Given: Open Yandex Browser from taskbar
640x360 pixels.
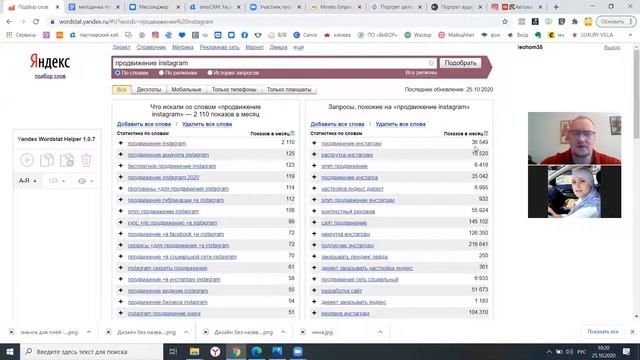Looking at the screenshot, I should click(215, 351).
